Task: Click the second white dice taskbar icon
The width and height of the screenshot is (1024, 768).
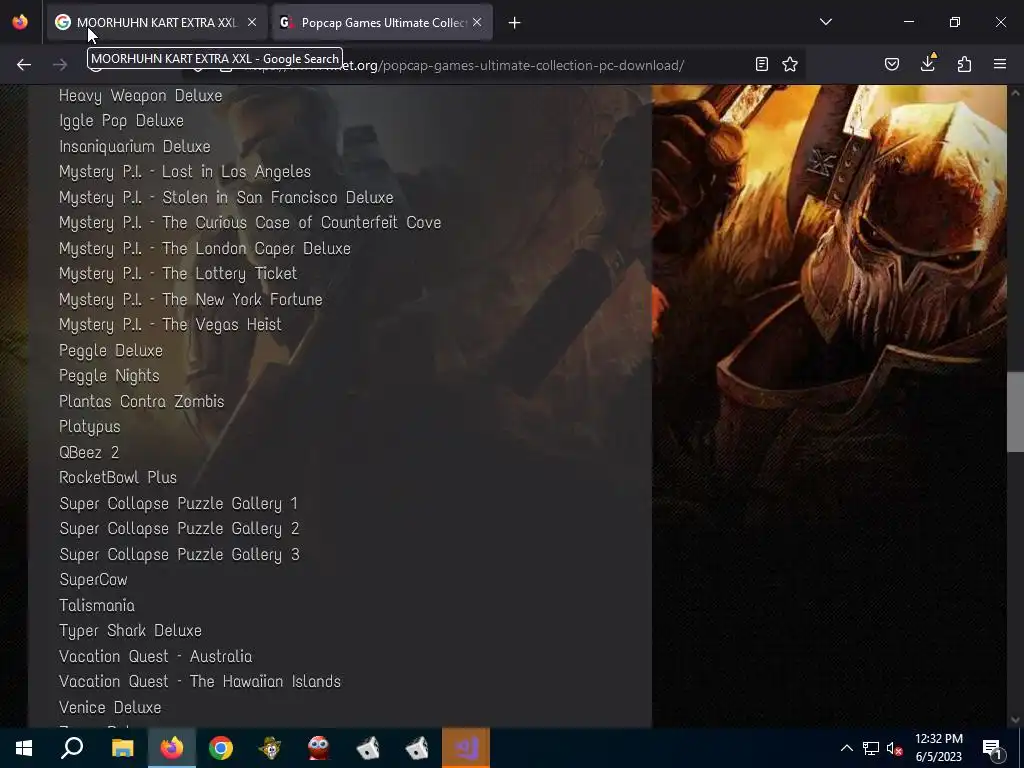Action: pyautogui.click(x=417, y=748)
